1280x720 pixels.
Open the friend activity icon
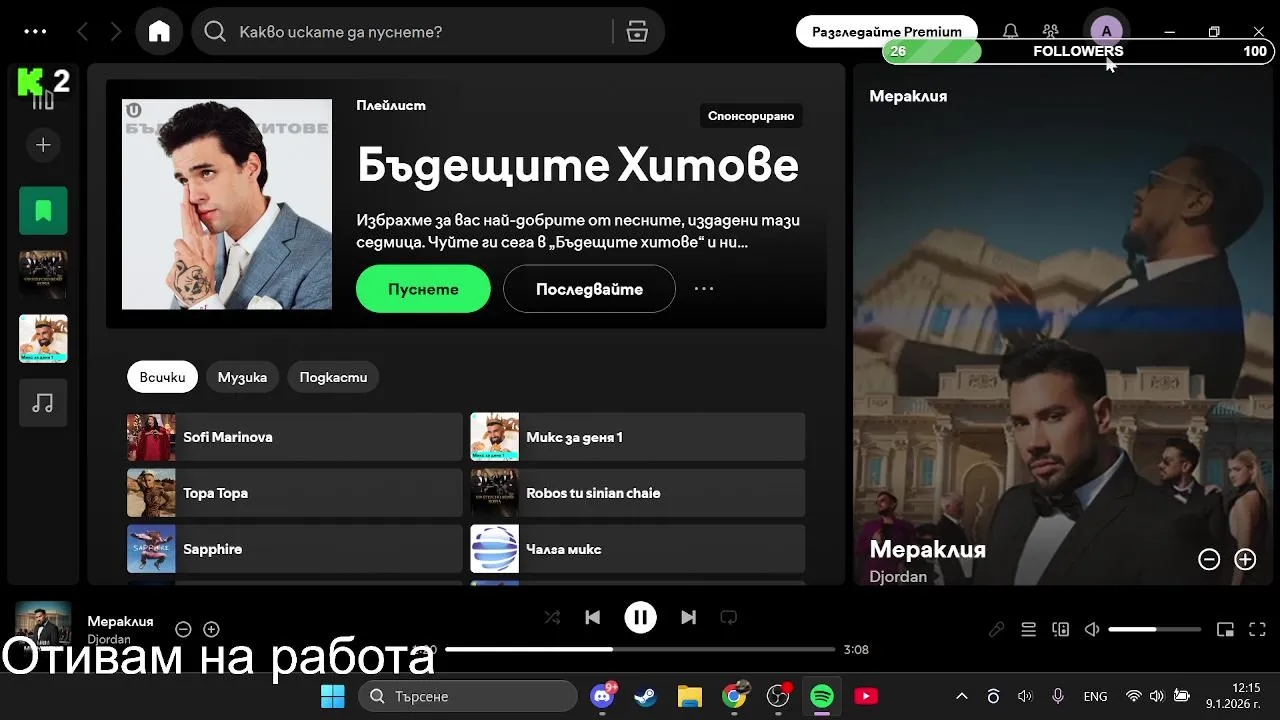(x=1050, y=32)
